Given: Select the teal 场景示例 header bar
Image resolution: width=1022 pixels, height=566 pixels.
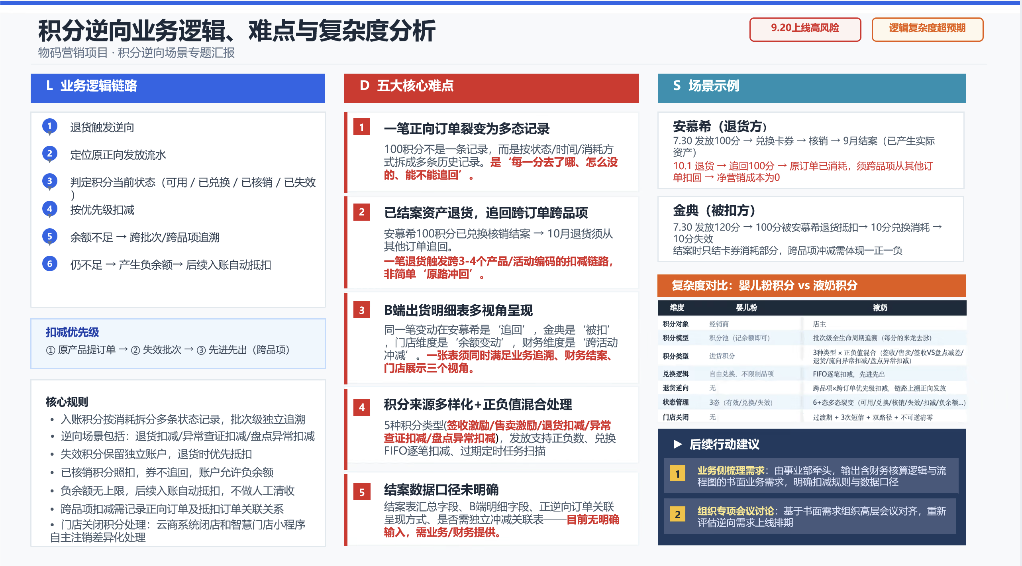Looking at the screenshot, I should point(811,88).
